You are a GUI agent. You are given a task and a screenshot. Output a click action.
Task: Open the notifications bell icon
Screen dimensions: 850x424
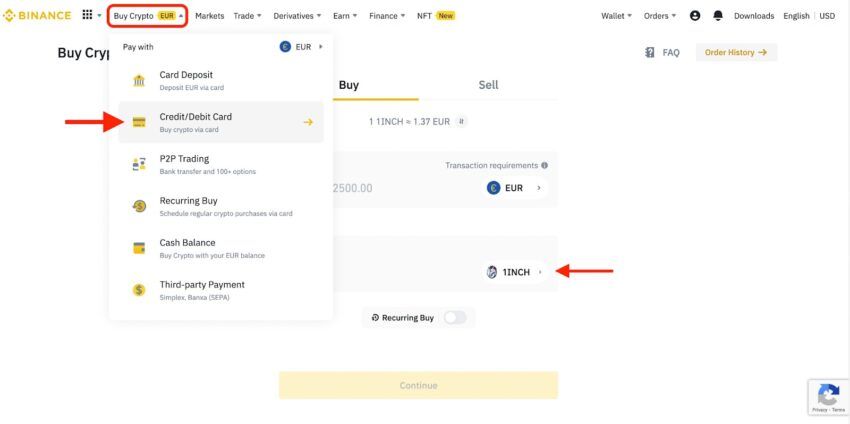[718, 16]
